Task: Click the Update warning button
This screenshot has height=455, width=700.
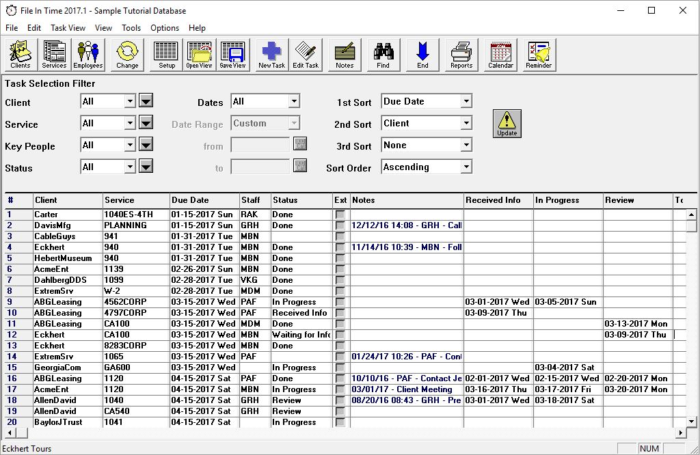Action: tap(507, 123)
